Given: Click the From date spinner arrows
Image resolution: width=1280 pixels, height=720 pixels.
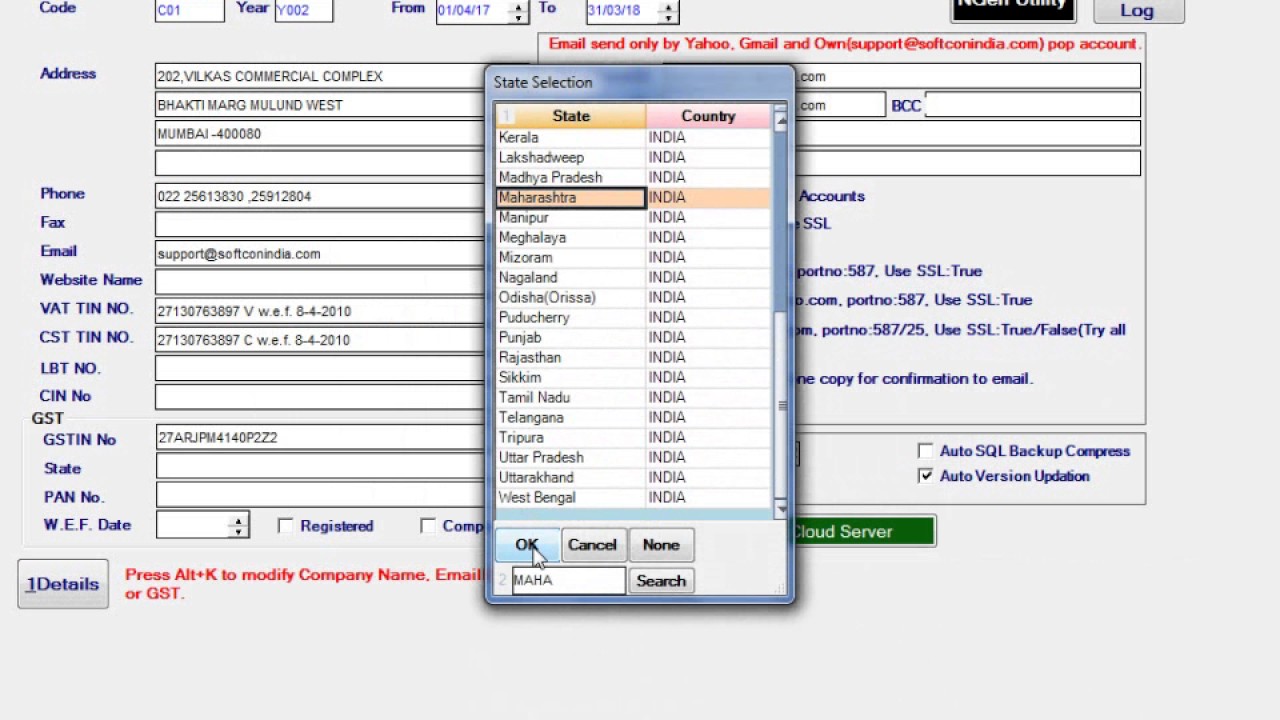Looking at the screenshot, I should point(518,11).
